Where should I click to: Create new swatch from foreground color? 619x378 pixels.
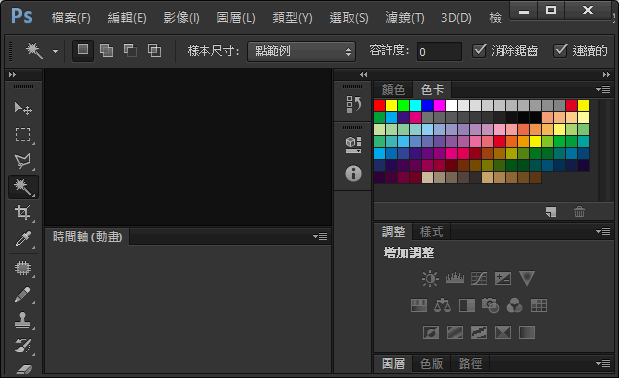point(551,212)
